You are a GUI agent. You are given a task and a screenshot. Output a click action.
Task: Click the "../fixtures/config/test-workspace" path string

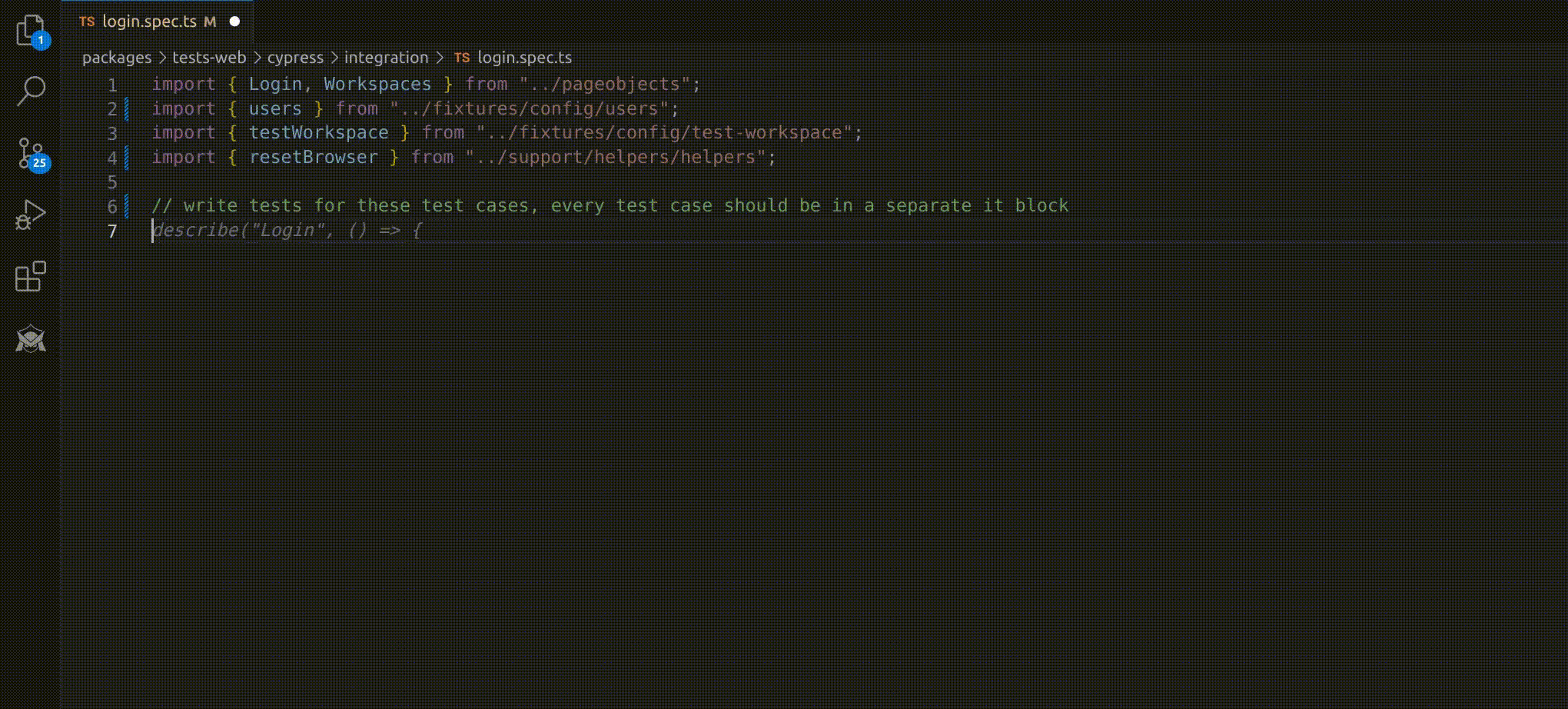(664, 132)
